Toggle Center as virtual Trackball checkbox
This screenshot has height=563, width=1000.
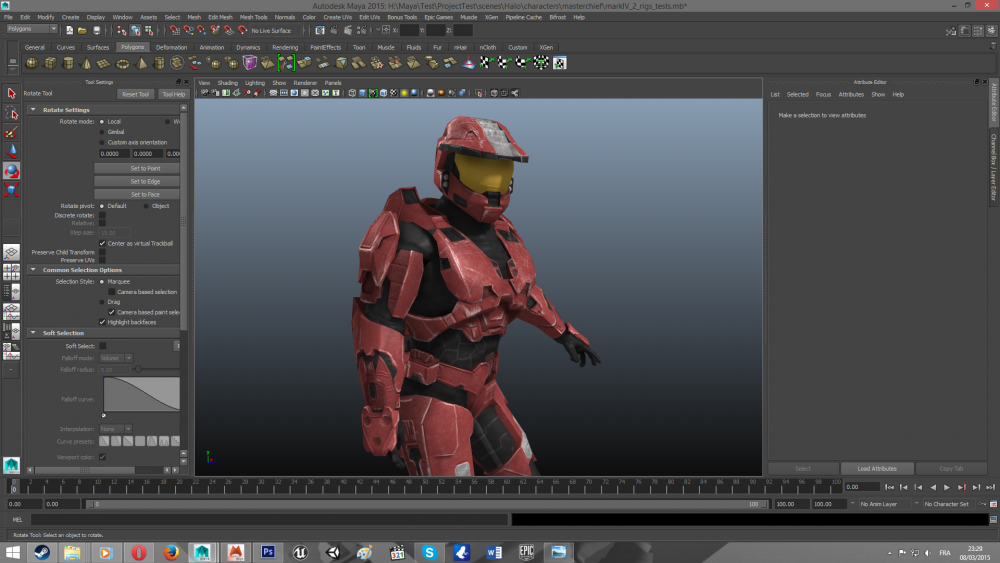[x=102, y=243]
